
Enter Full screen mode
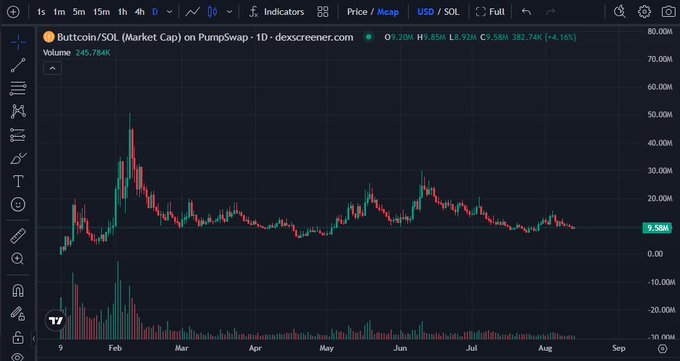[490, 12]
